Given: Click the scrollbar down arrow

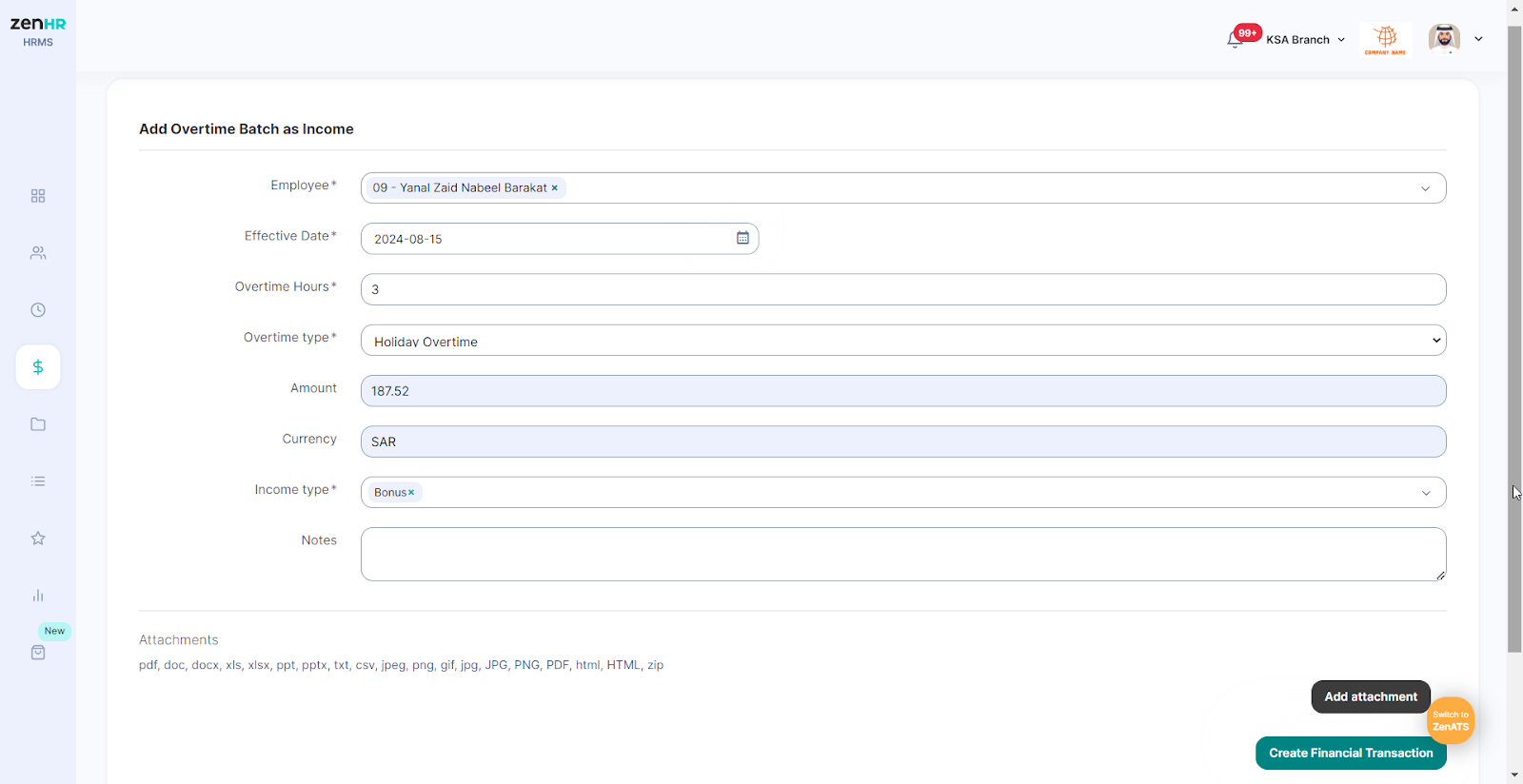Looking at the screenshot, I should pos(1514,775).
